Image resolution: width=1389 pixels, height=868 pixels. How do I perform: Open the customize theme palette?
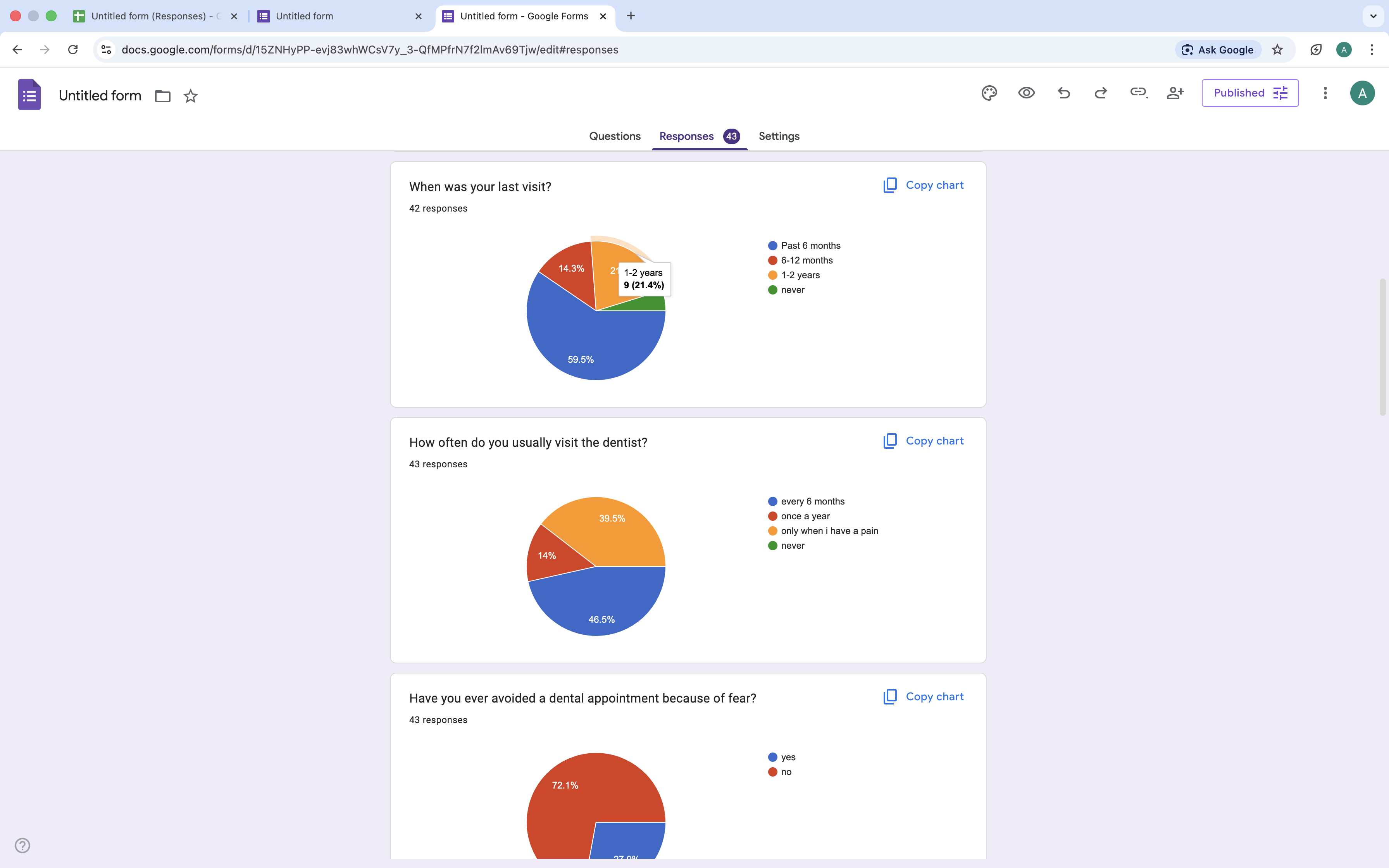[x=989, y=93]
